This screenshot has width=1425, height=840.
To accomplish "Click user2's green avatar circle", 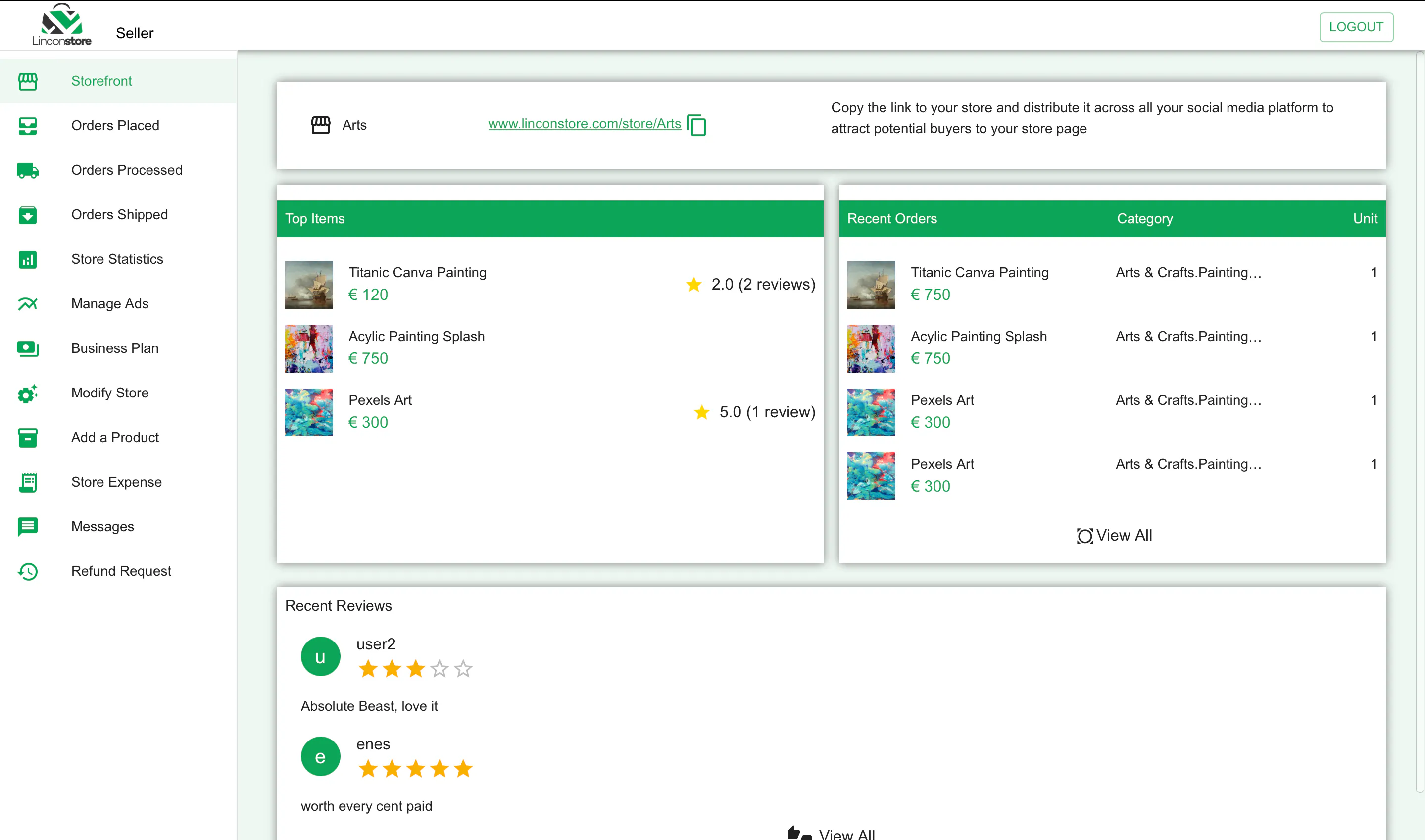I will point(320,656).
